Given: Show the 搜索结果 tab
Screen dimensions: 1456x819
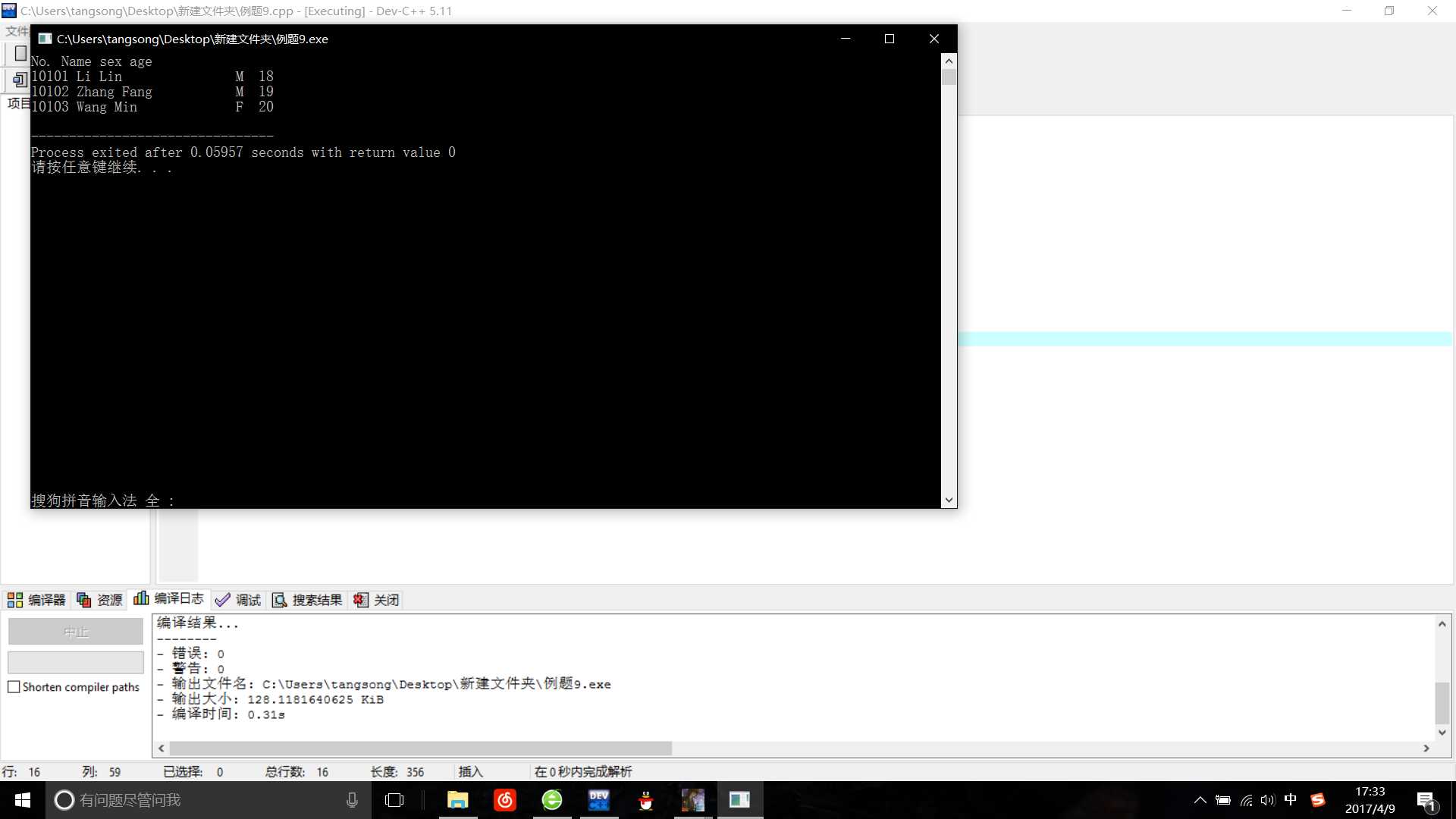Looking at the screenshot, I should point(307,600).
